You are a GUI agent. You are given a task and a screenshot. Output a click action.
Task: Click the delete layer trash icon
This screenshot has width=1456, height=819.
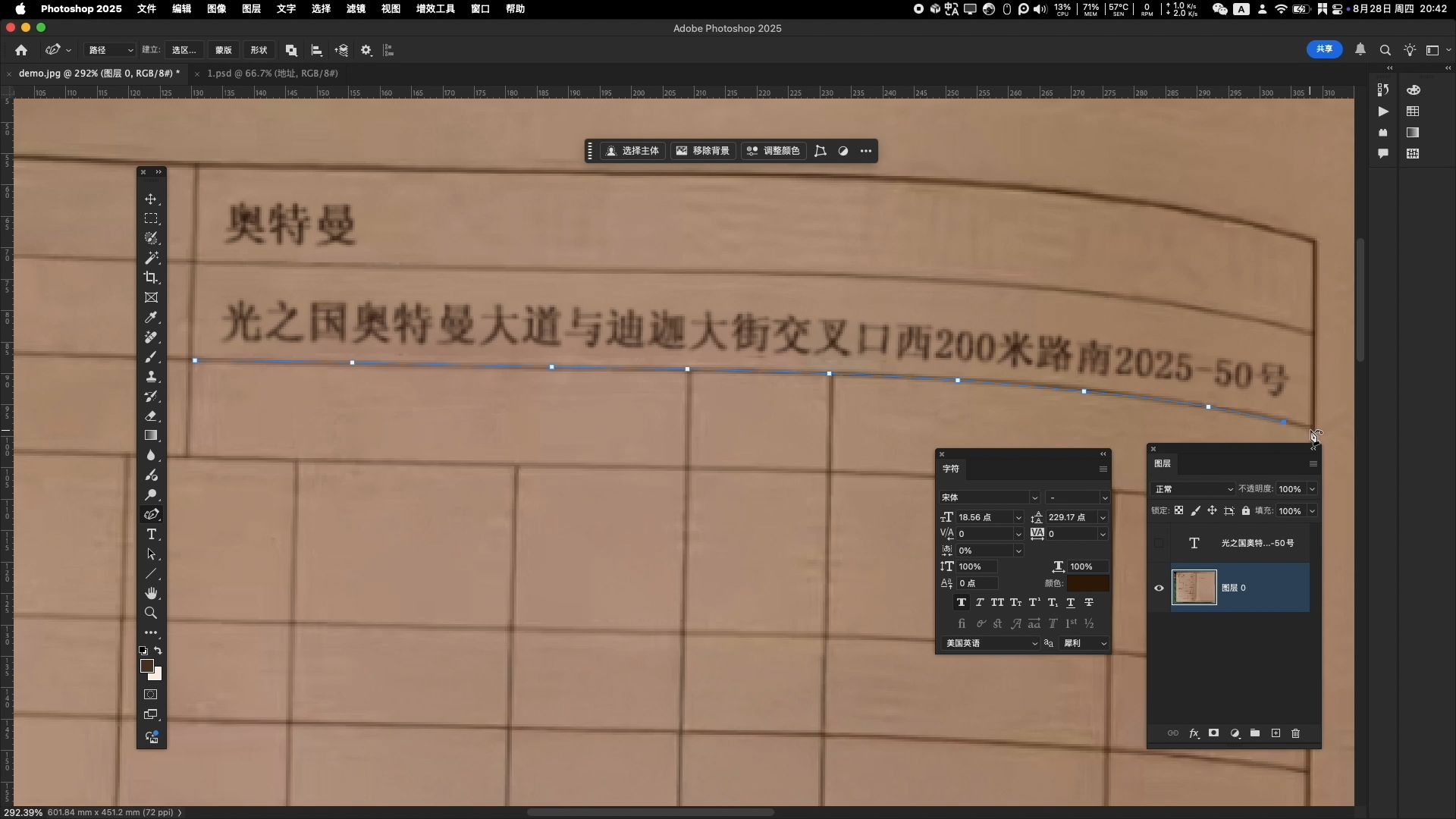coord(1295,733)
